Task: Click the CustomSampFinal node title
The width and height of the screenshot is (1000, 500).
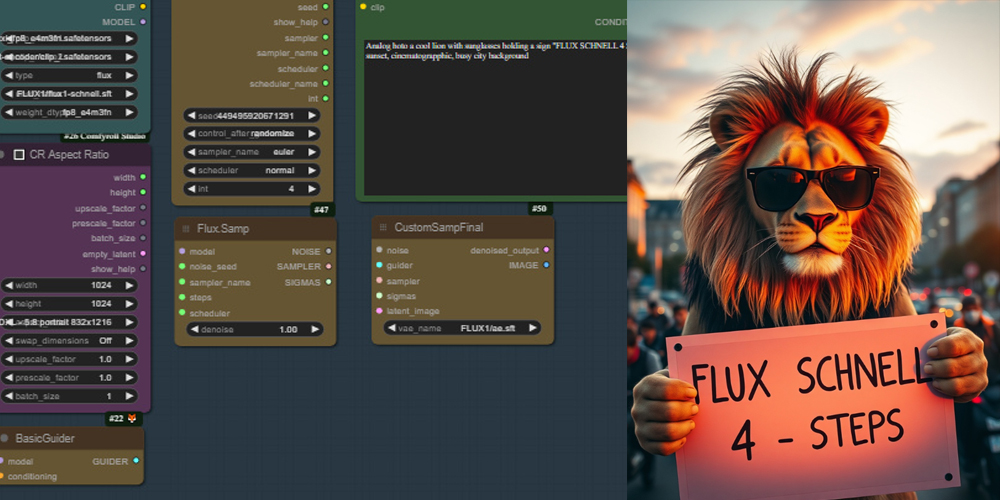Action: [439, 227]
